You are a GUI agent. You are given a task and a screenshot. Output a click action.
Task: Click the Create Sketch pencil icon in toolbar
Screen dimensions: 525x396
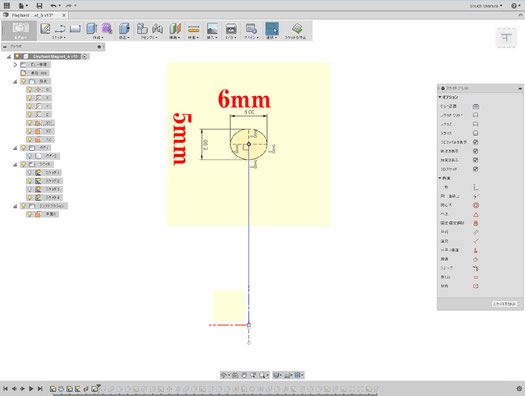(45, 28)
